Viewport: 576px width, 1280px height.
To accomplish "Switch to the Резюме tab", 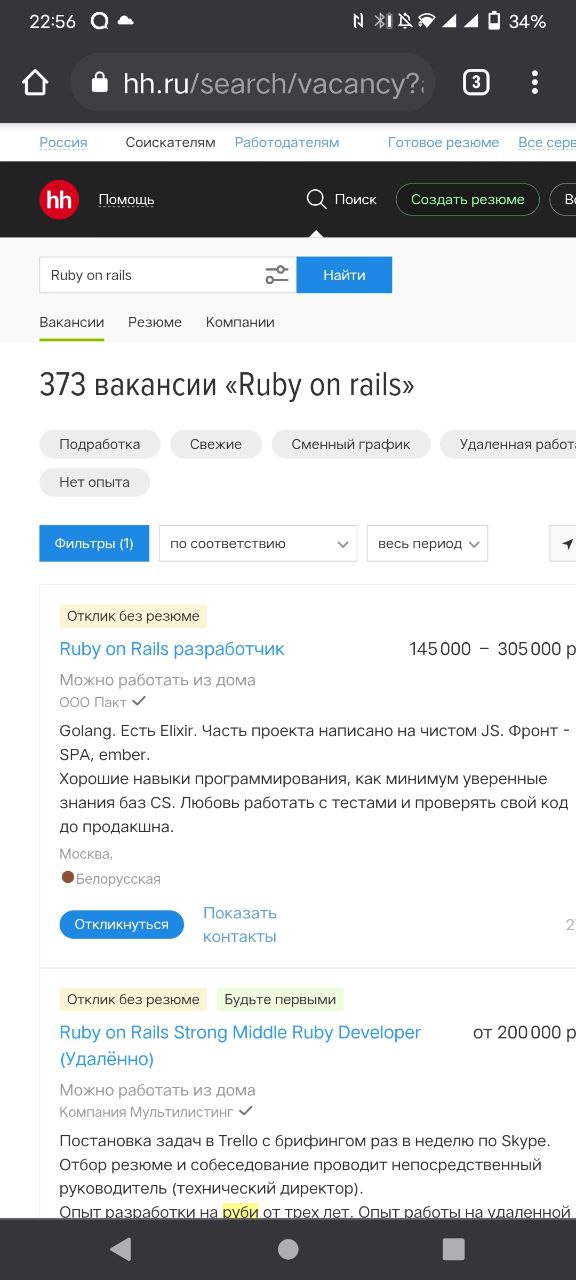I will click(155, 322).
